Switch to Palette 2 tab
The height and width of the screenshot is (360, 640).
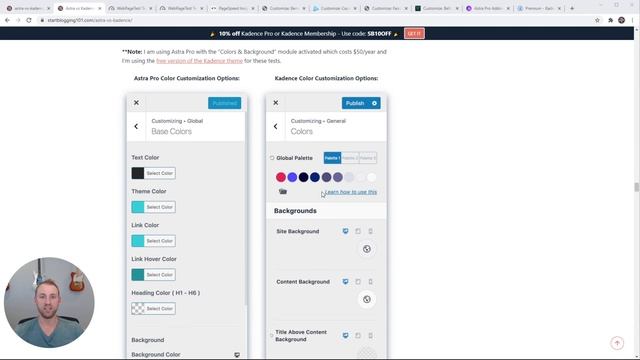pyautogui.click(x=350, y=158)
